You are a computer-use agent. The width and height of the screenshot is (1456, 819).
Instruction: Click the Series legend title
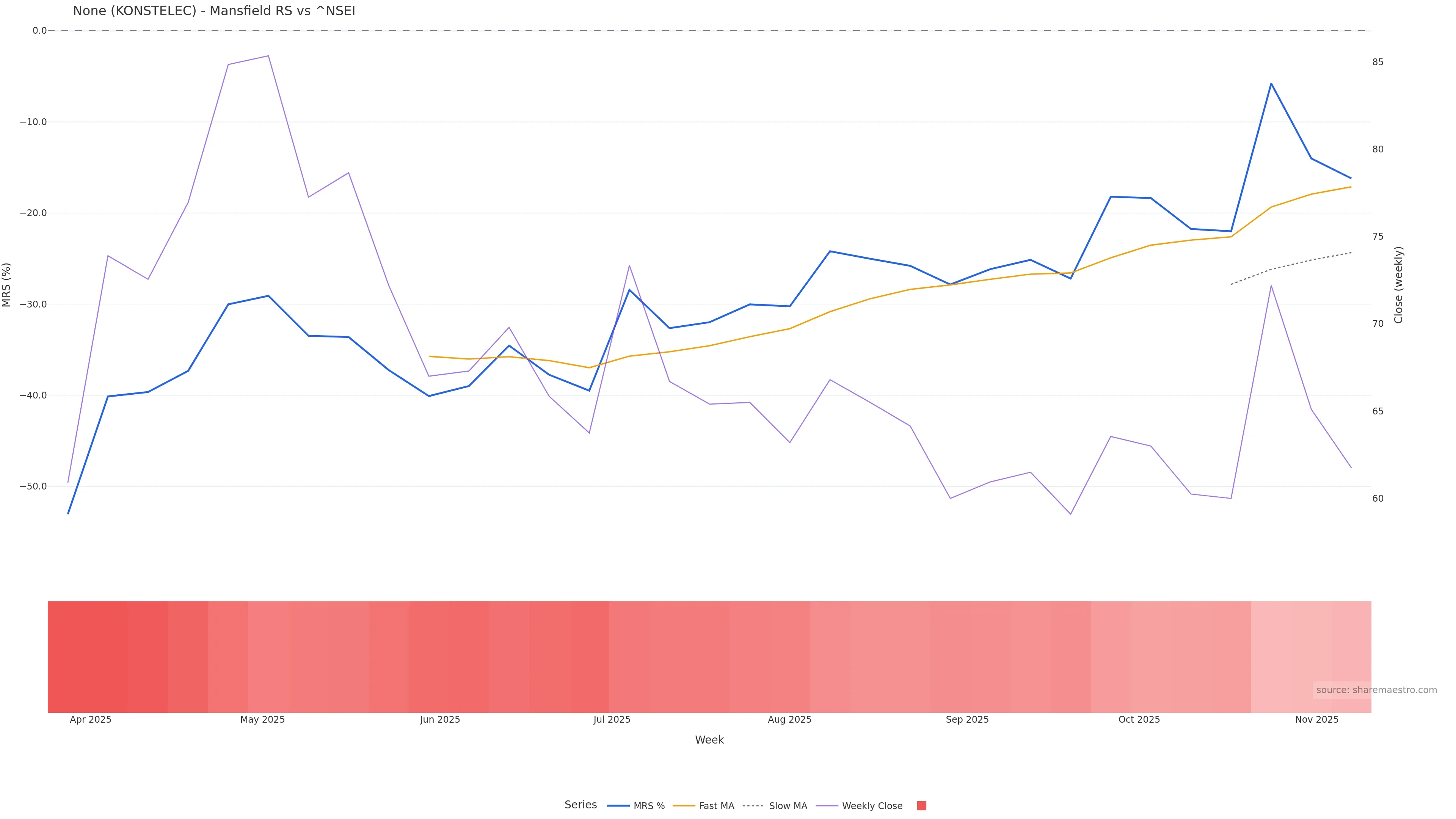(x=581, y=805)
